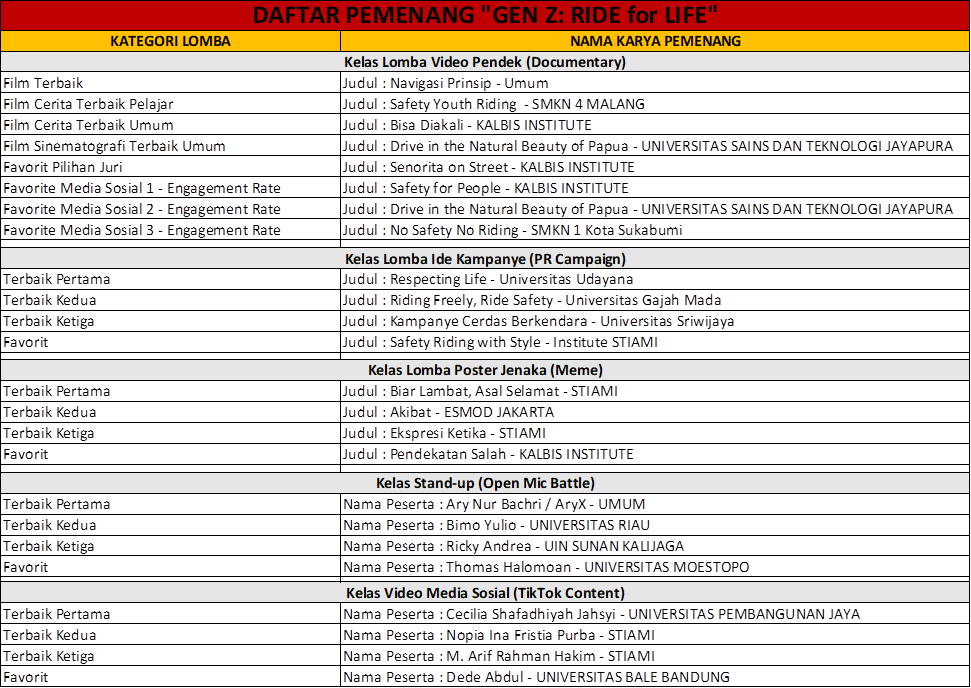Click Nopia Ina Fristia Purba - STIAMI
This screenshot has height=688, width=971.
[655, 635]
